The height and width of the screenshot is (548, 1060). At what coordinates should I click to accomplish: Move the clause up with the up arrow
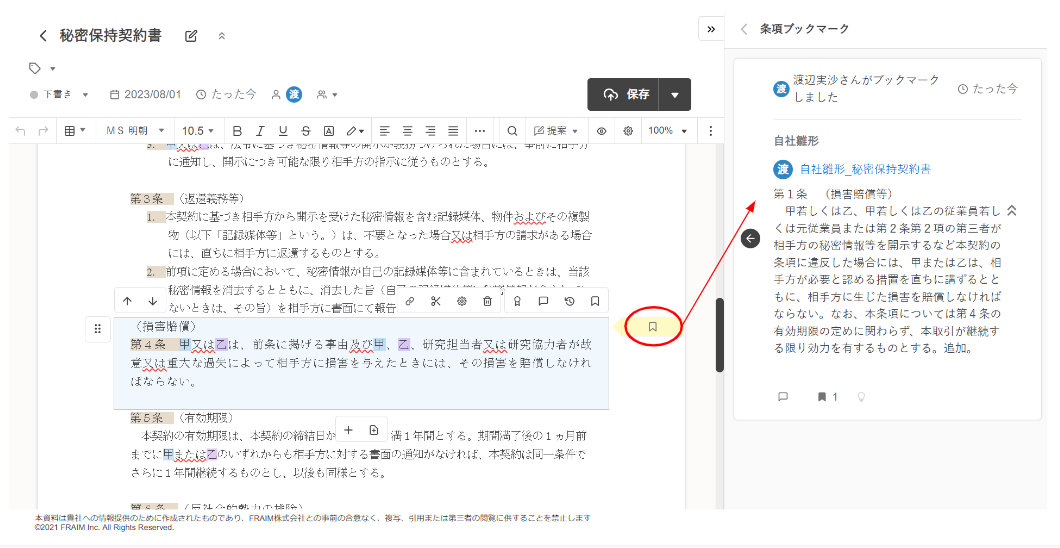[127, 301]
